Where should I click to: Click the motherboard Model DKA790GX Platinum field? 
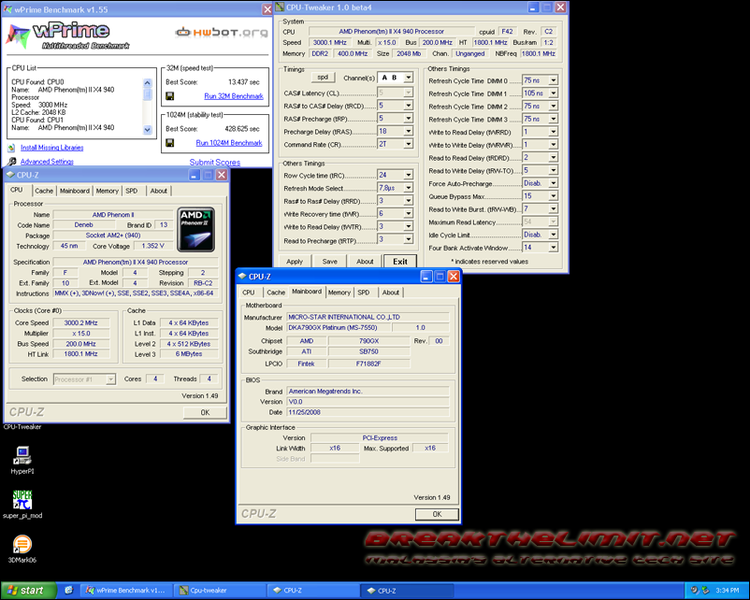(x=339, y=328)
